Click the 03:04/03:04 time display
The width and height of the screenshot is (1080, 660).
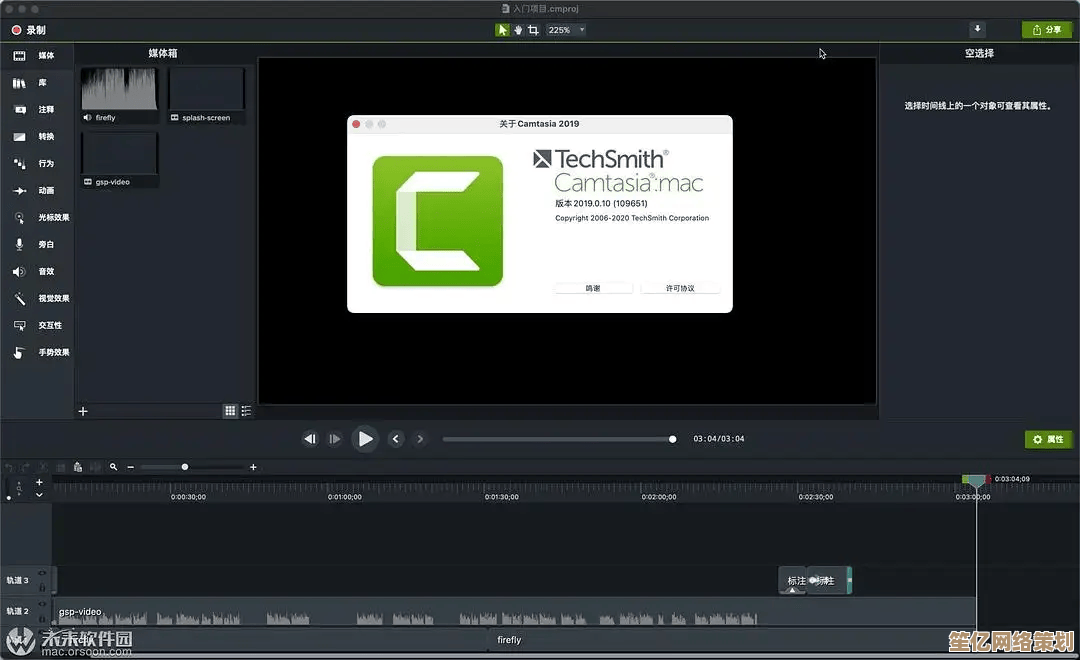click(718, 439)
